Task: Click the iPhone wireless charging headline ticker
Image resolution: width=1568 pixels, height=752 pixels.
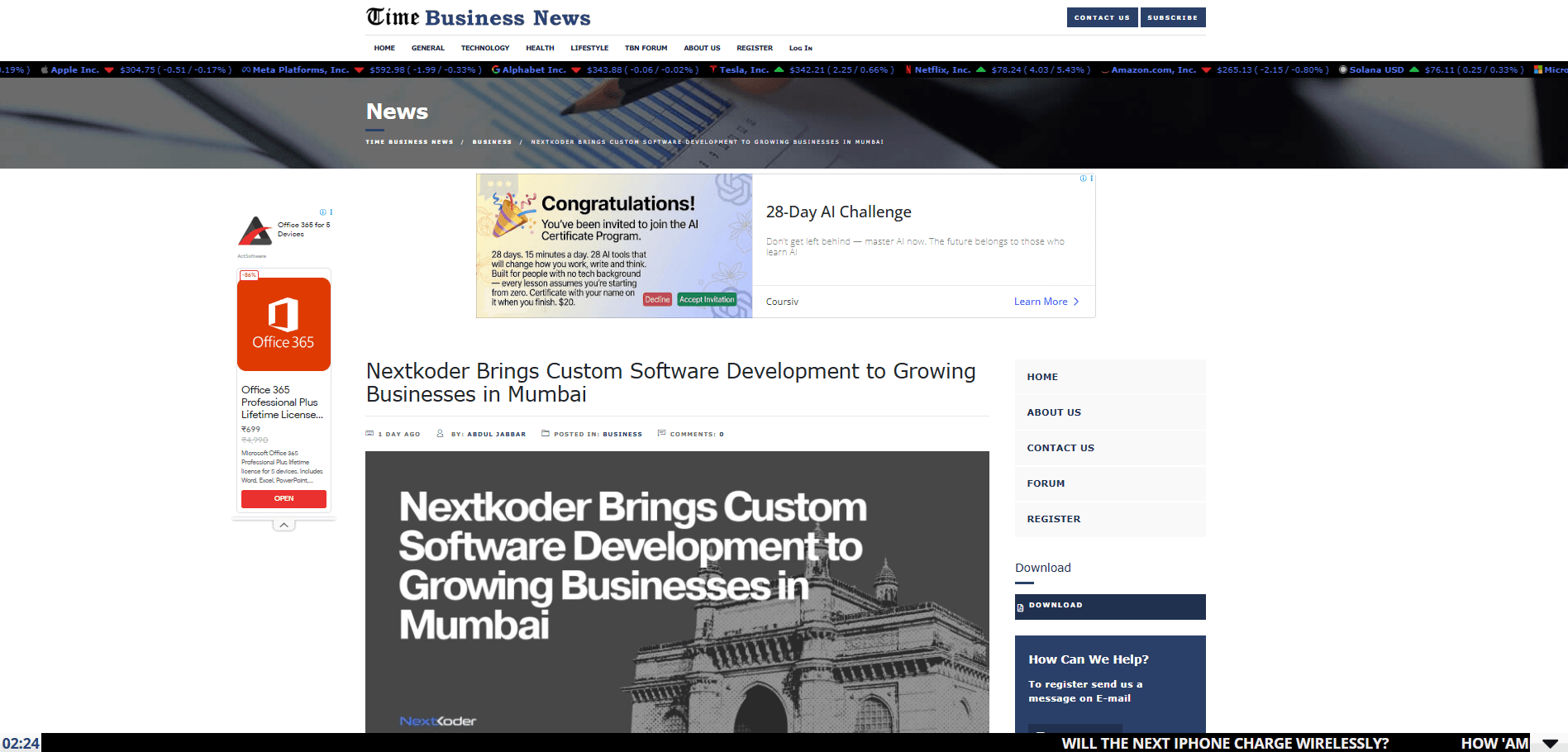Action: [x=1225, y=744]
